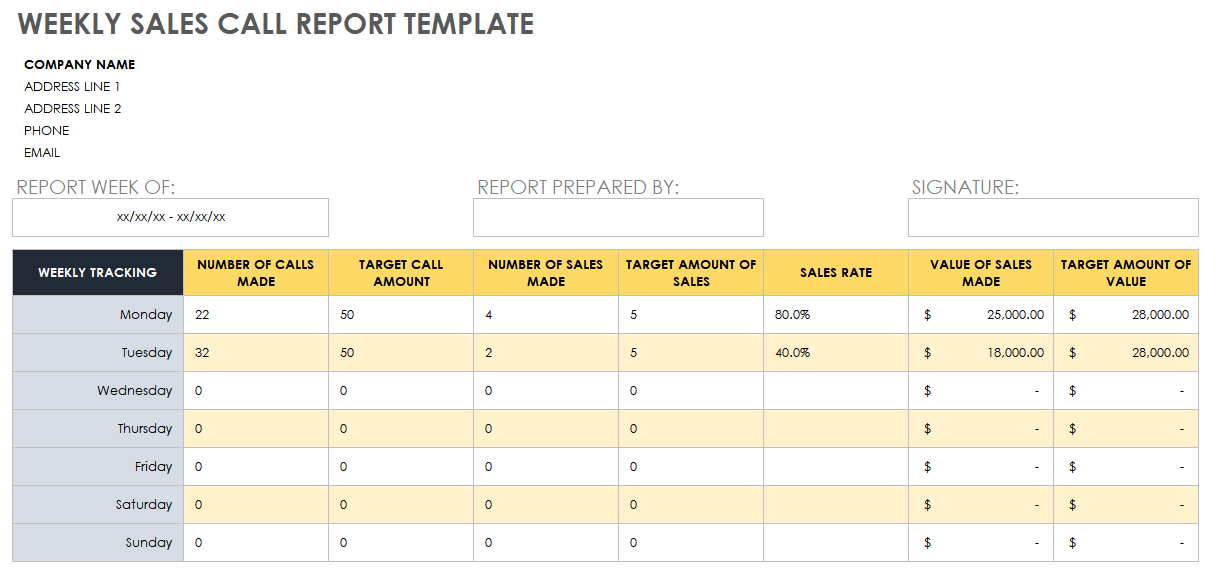Select Monday's target value 28,000.00 cell
The image size is (1217, 568).
[x=1126, y=315]
